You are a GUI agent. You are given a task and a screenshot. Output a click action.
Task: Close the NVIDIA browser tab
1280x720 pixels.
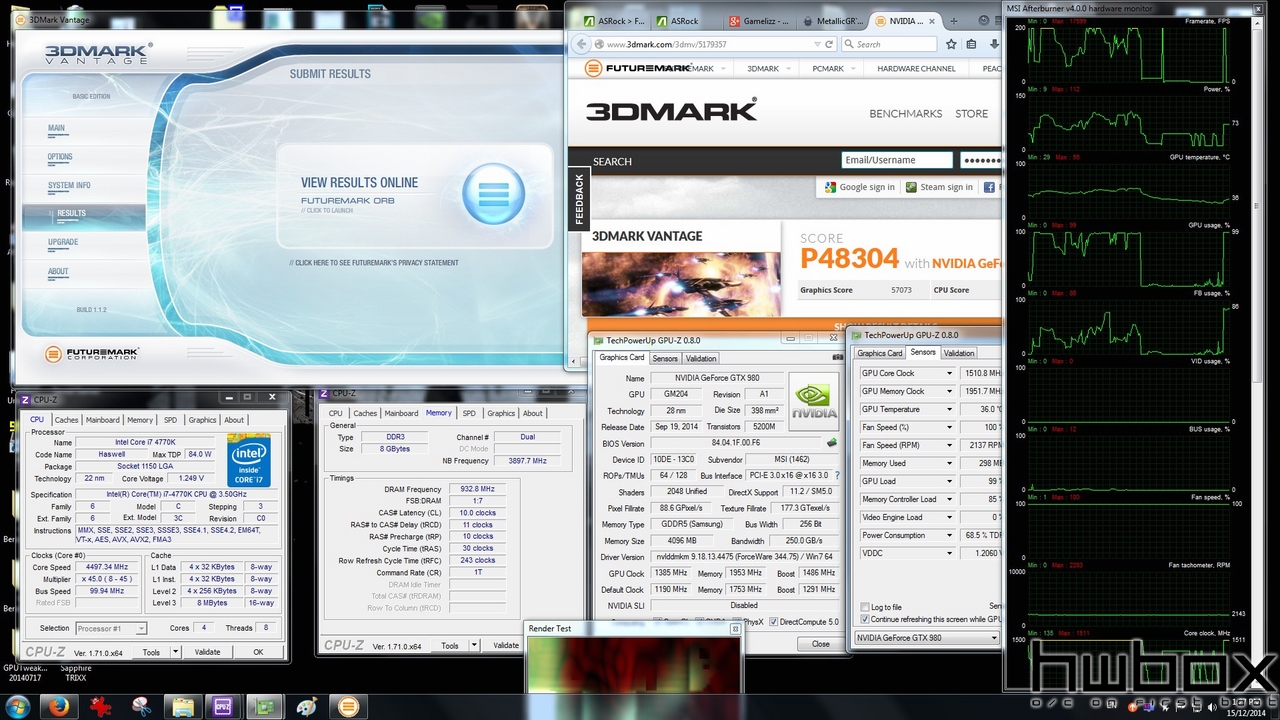(x=934, y=20)
